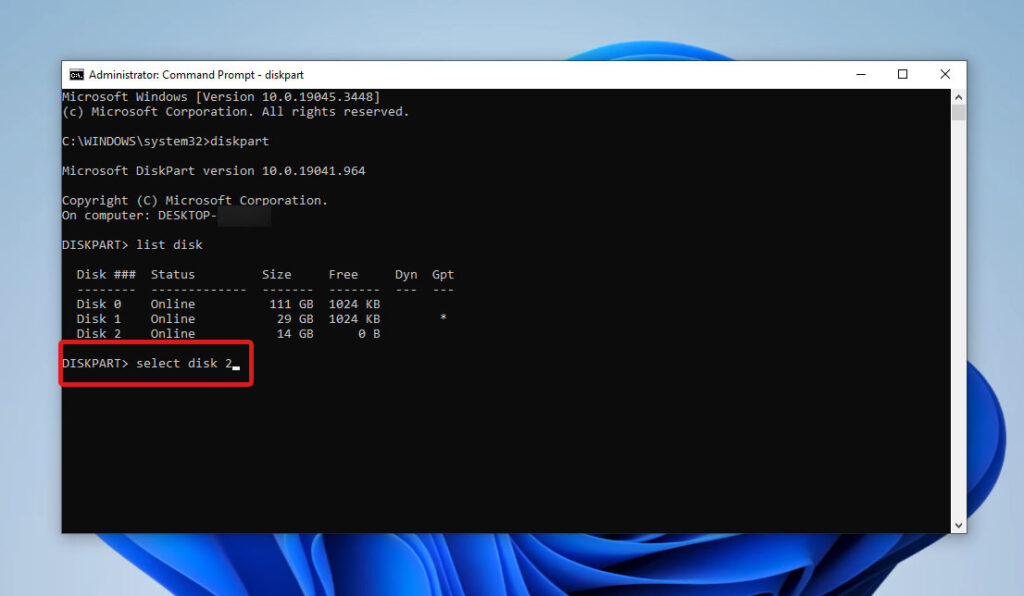Click the minimize window icon
The width and height of the screenshot is (1024, 596).
tap(861, 74)
